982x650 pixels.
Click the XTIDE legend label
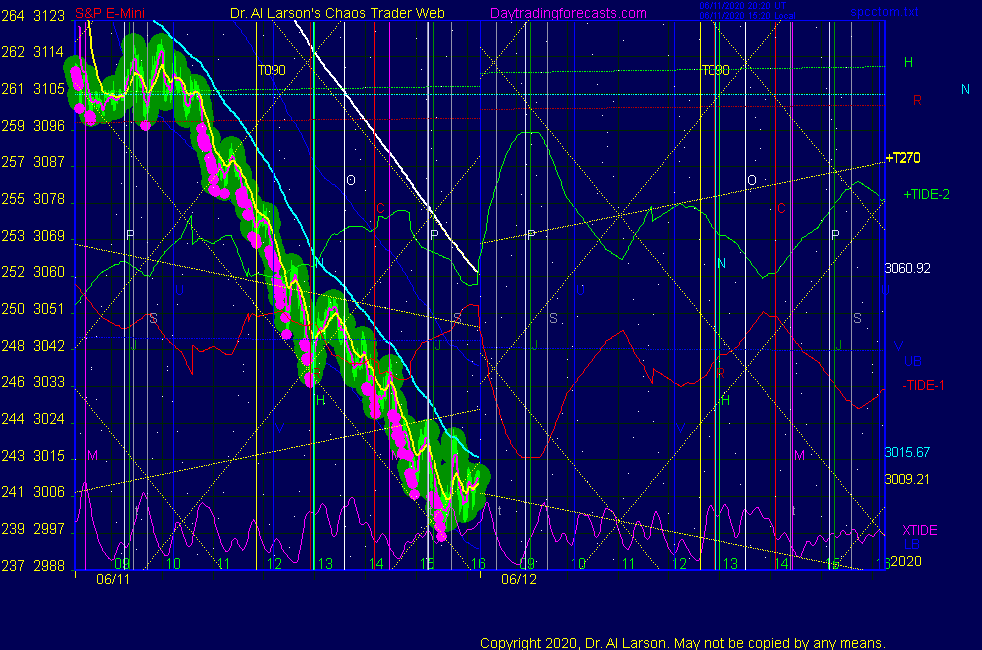click(919, 530)
